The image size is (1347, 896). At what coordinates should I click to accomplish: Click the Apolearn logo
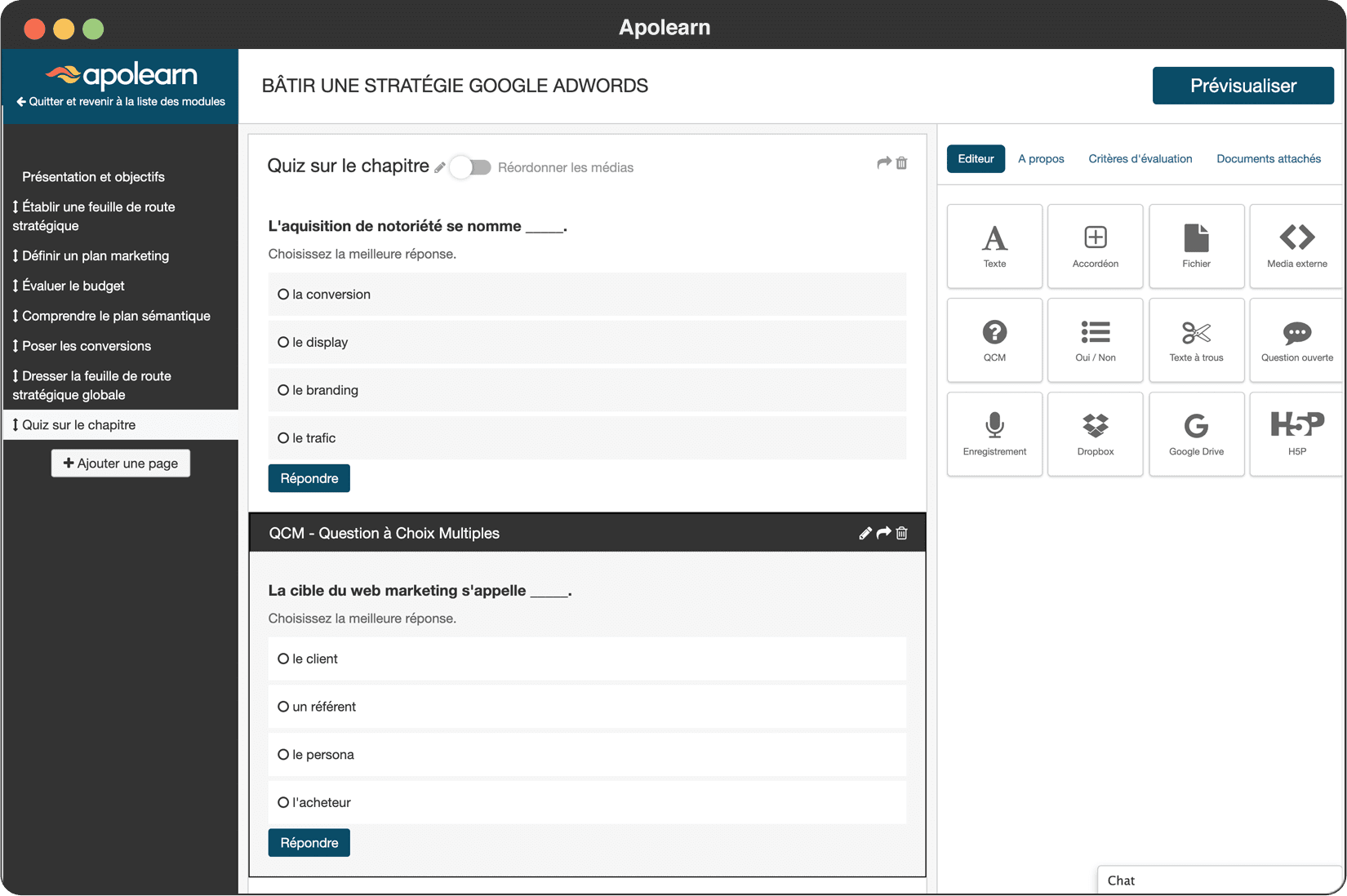tap(121, 75)
